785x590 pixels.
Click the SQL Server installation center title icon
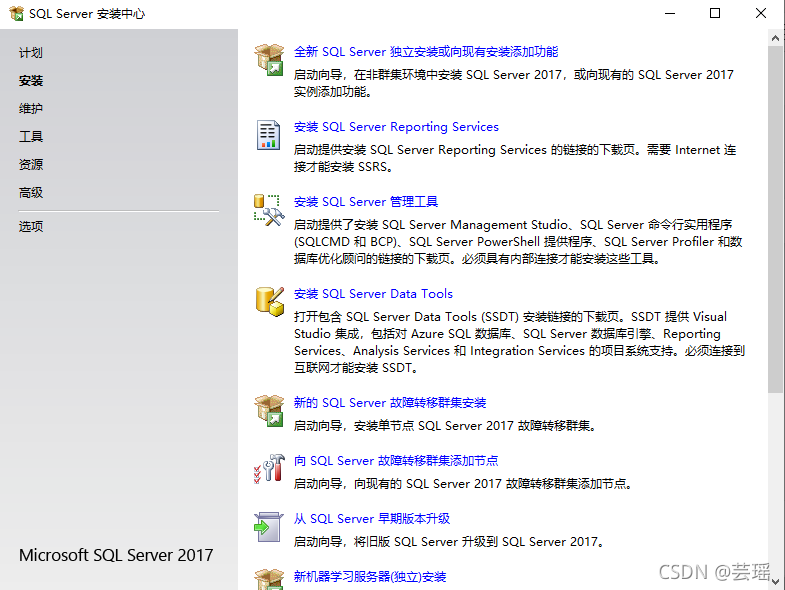tap(16, 14)
